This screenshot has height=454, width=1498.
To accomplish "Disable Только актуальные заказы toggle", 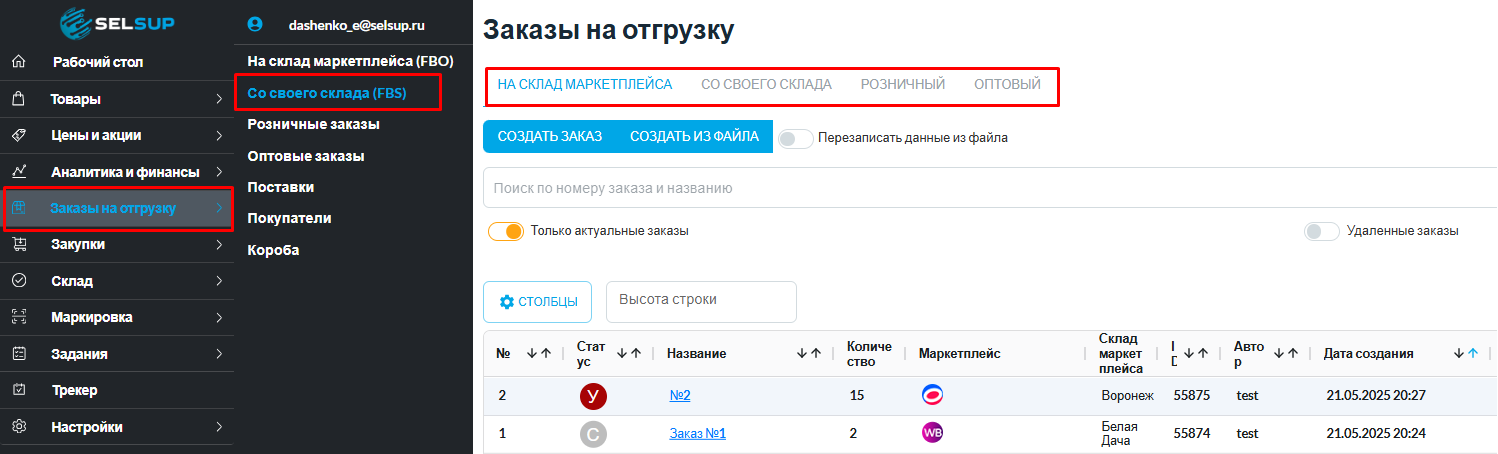I will pyautogui.click(x=506, y=231).
